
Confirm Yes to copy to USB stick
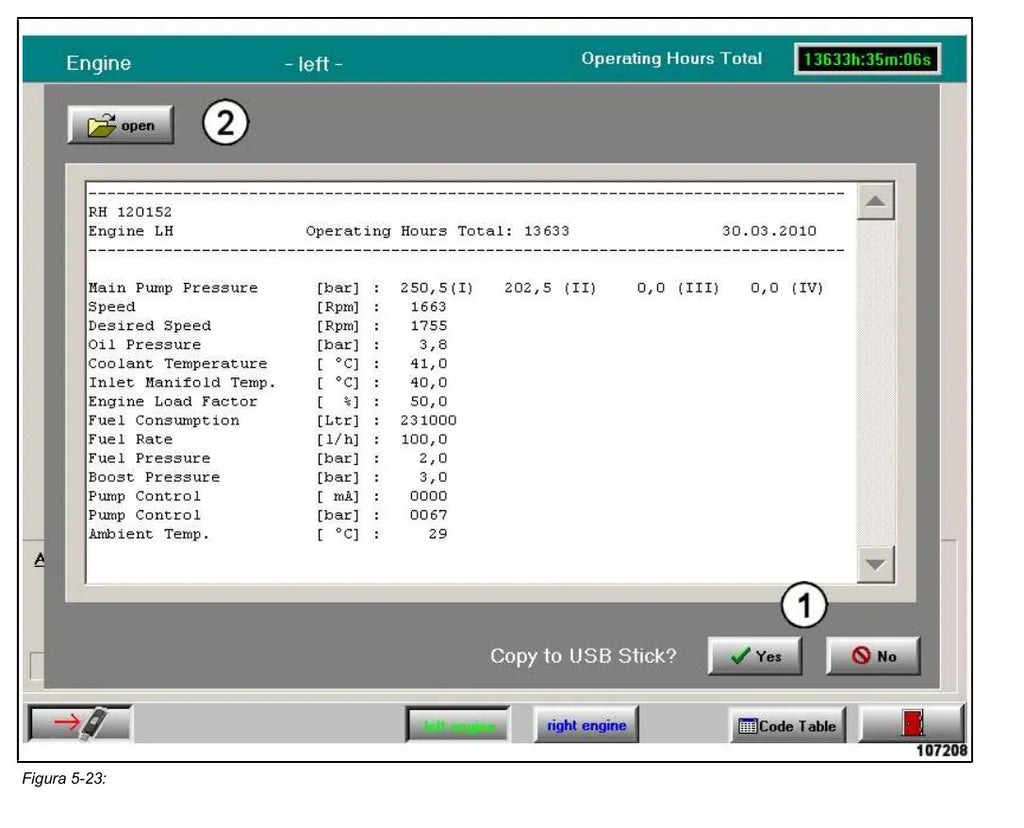(755, 656)
